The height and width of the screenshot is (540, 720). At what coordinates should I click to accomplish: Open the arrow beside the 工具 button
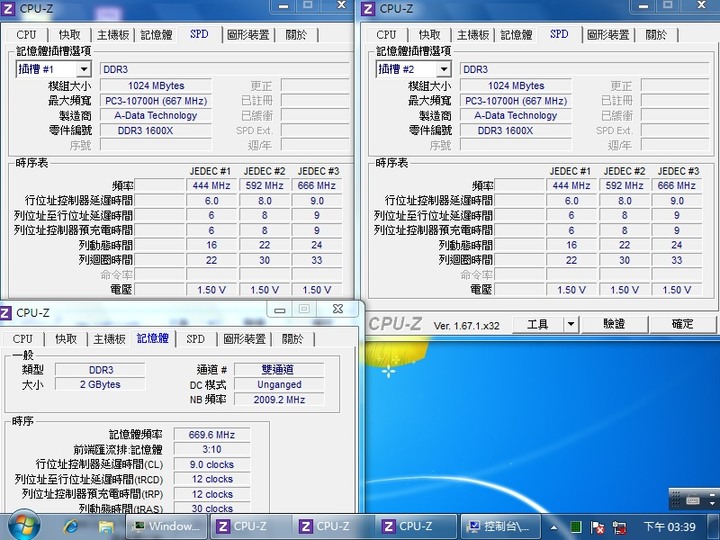click(x=571, y=324)
